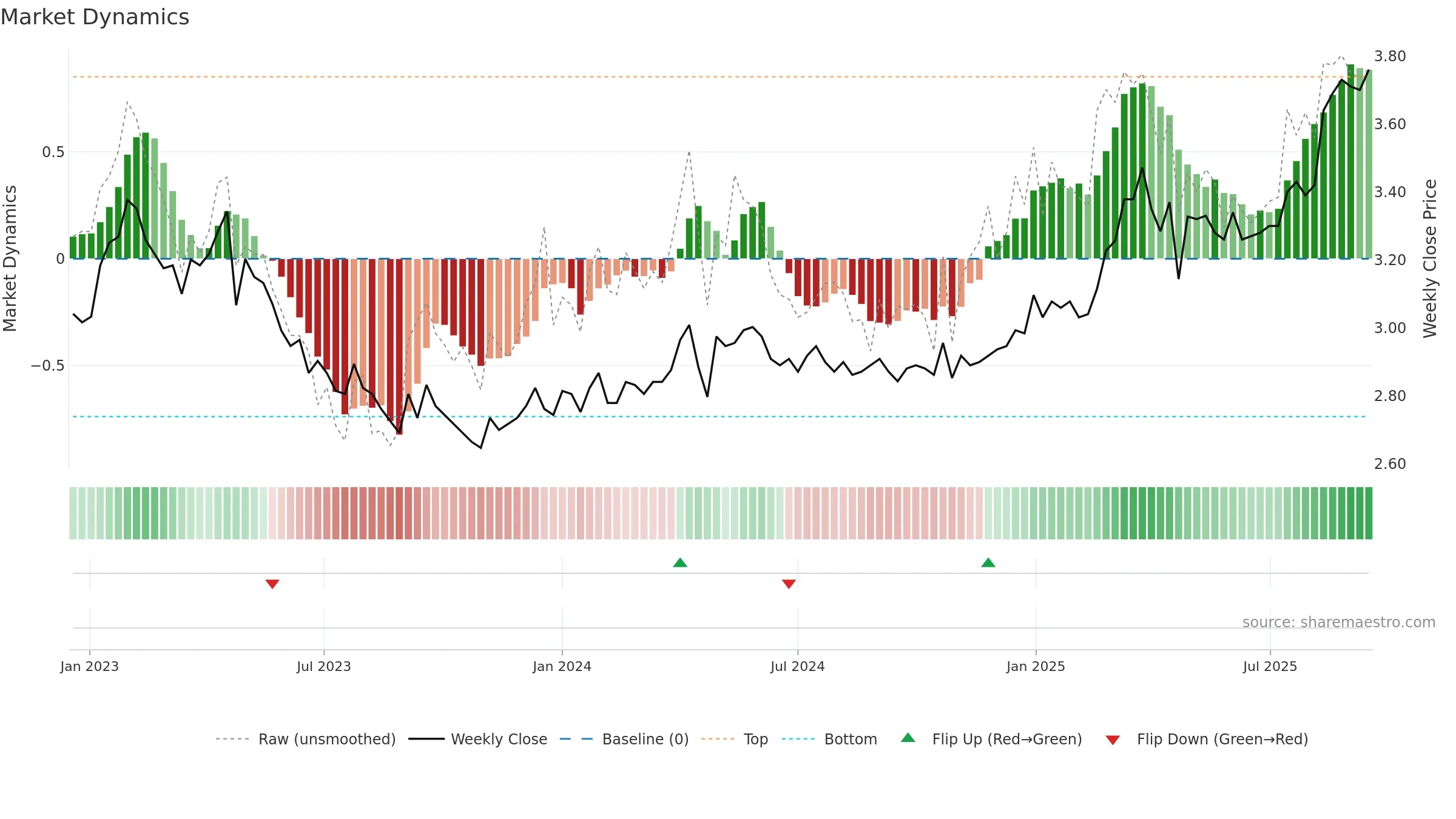1456x819 pixels.
Task: Click the 2.80 price axis tick
Action: pos(1390,396)
